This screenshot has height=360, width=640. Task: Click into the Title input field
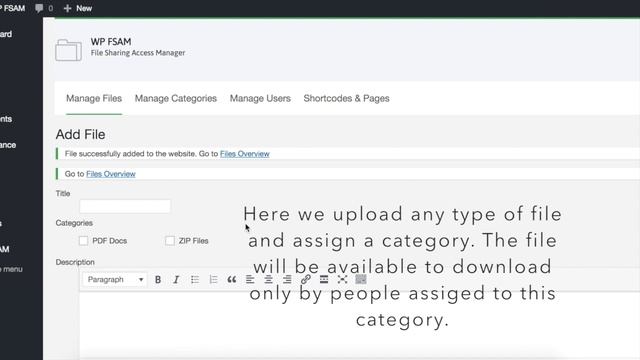tap(125, 206)
